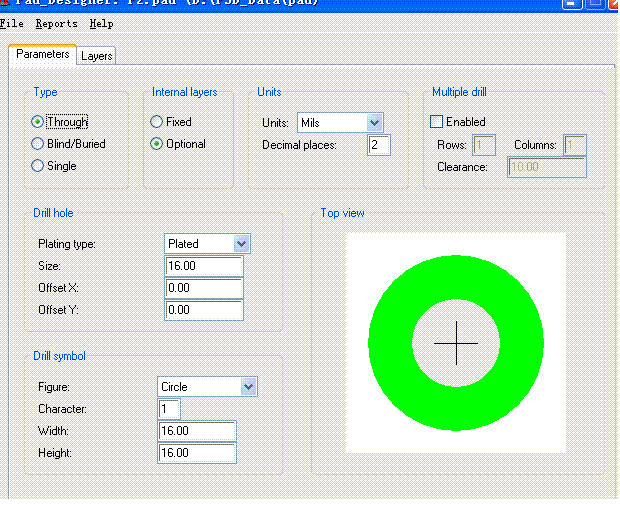Open the Plating type dropdown
Screen dimensions: 620x505
coord(241,244)
